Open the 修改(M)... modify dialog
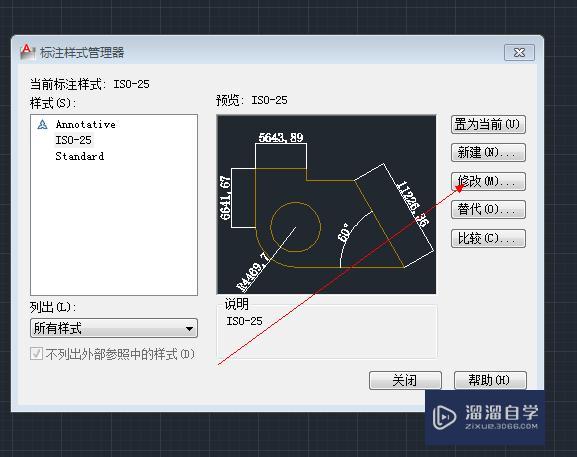The height and width of the screenshot is (457, 577). [488, 181]
